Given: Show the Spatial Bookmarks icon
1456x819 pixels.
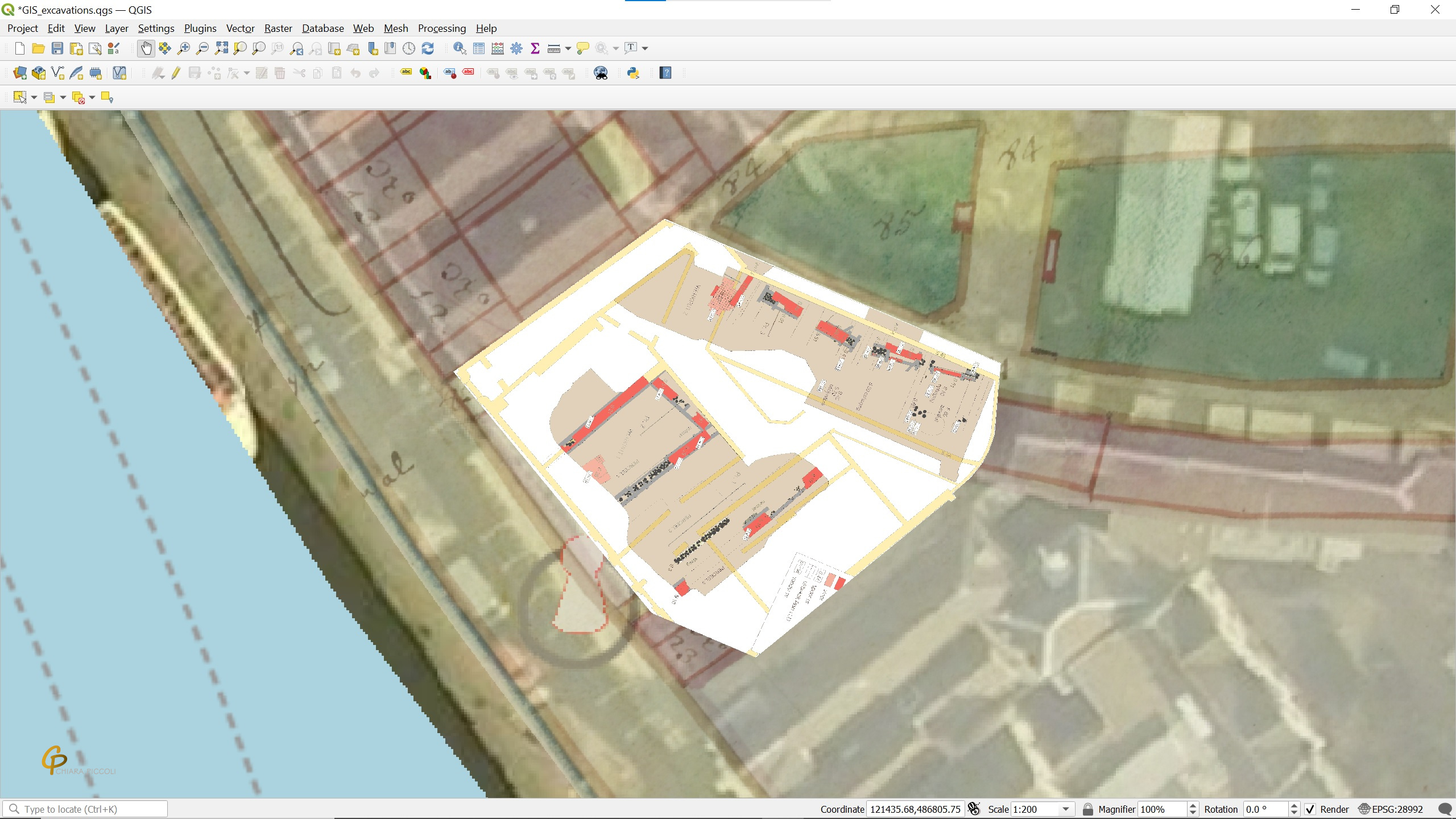Looking at the screenshot, I should click(x=390, y=48).
